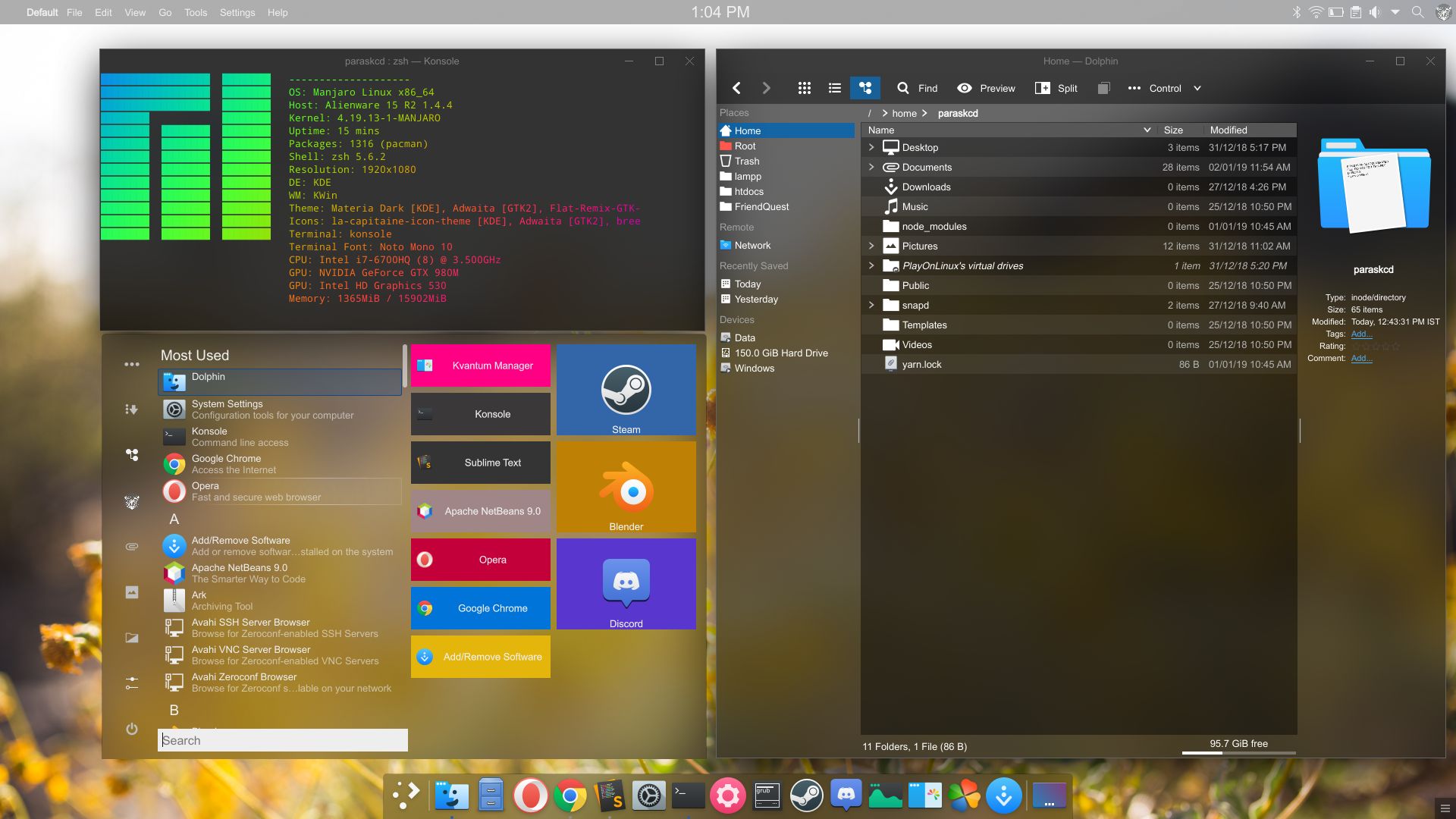Click Add link next to Tags
This screenshot has height=819, width=1456.
[x=1361, y=334]
